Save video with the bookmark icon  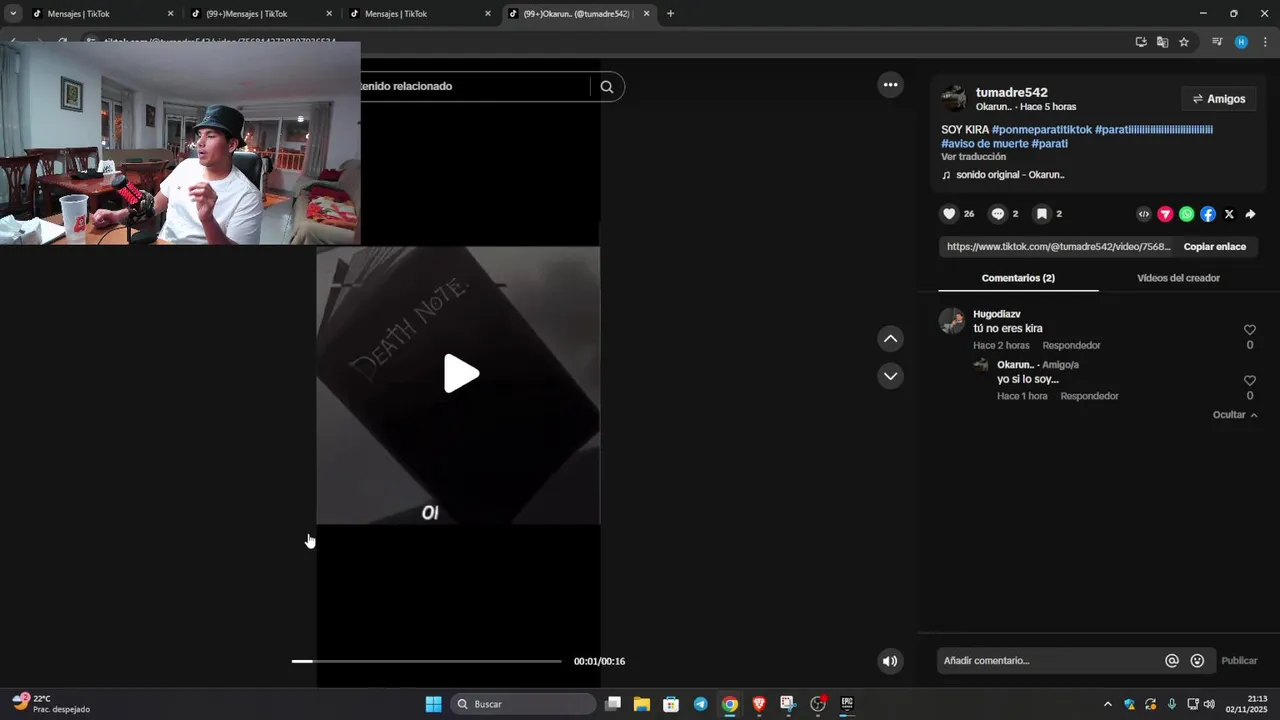click(1041, 214)
